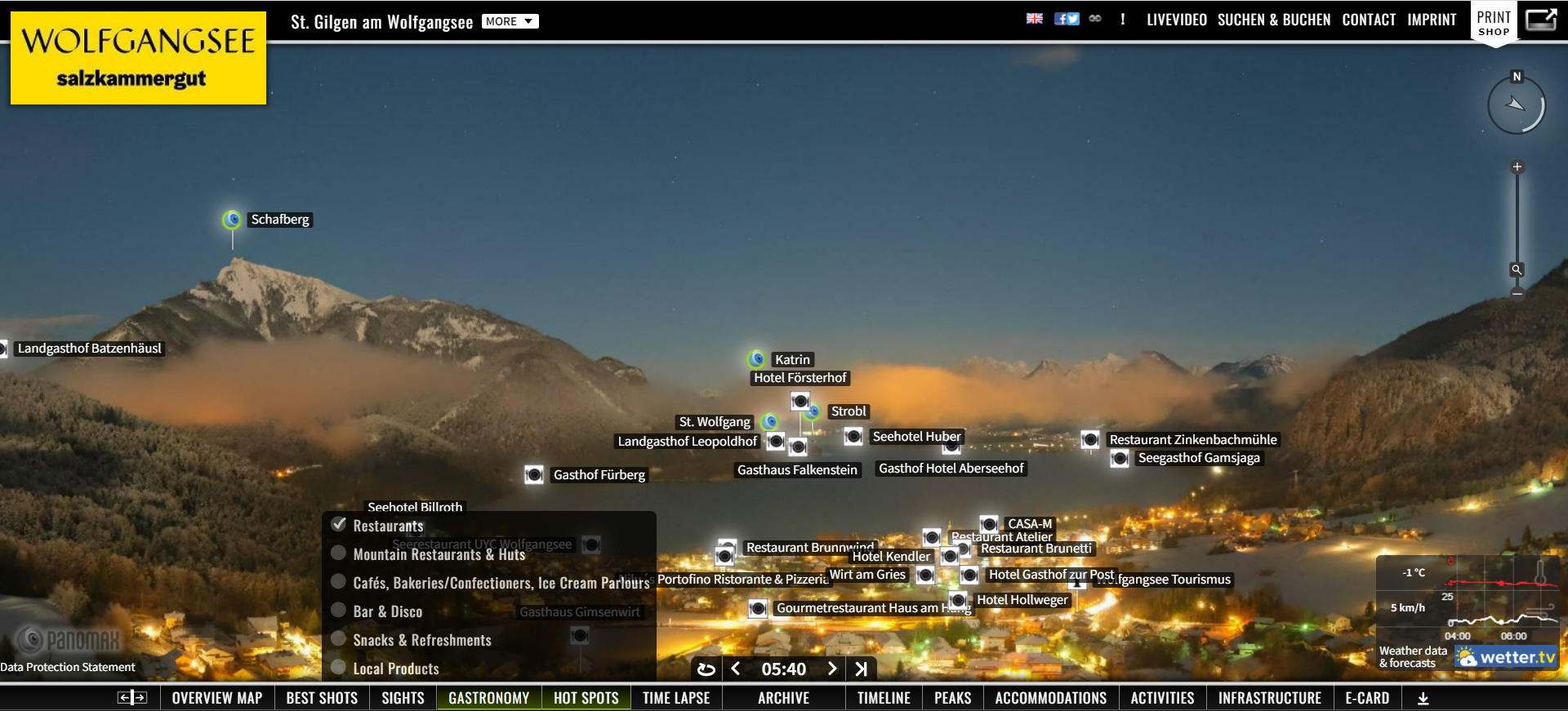Open the exclamation mark info icon
This screenshot has width=1568, height=711.
tap(1123, 19)
